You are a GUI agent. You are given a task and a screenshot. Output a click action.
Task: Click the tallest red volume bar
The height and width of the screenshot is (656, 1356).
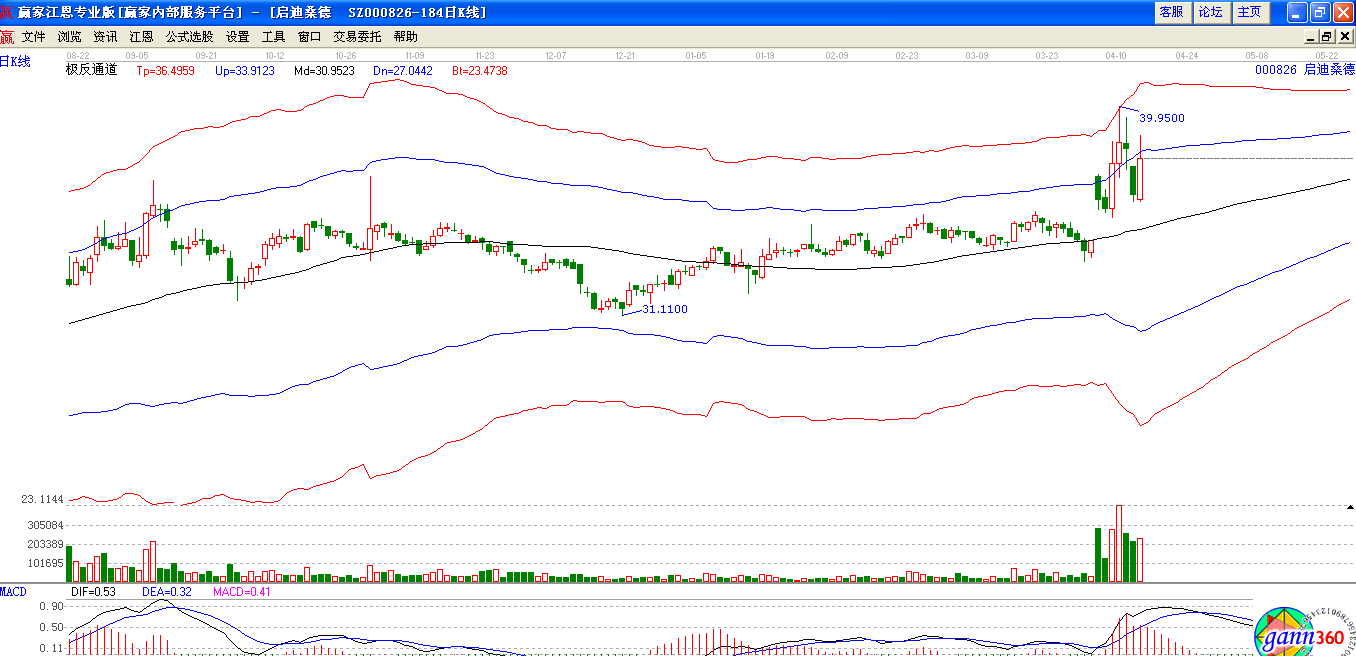pyautogui.click(x=1119, y=544)
